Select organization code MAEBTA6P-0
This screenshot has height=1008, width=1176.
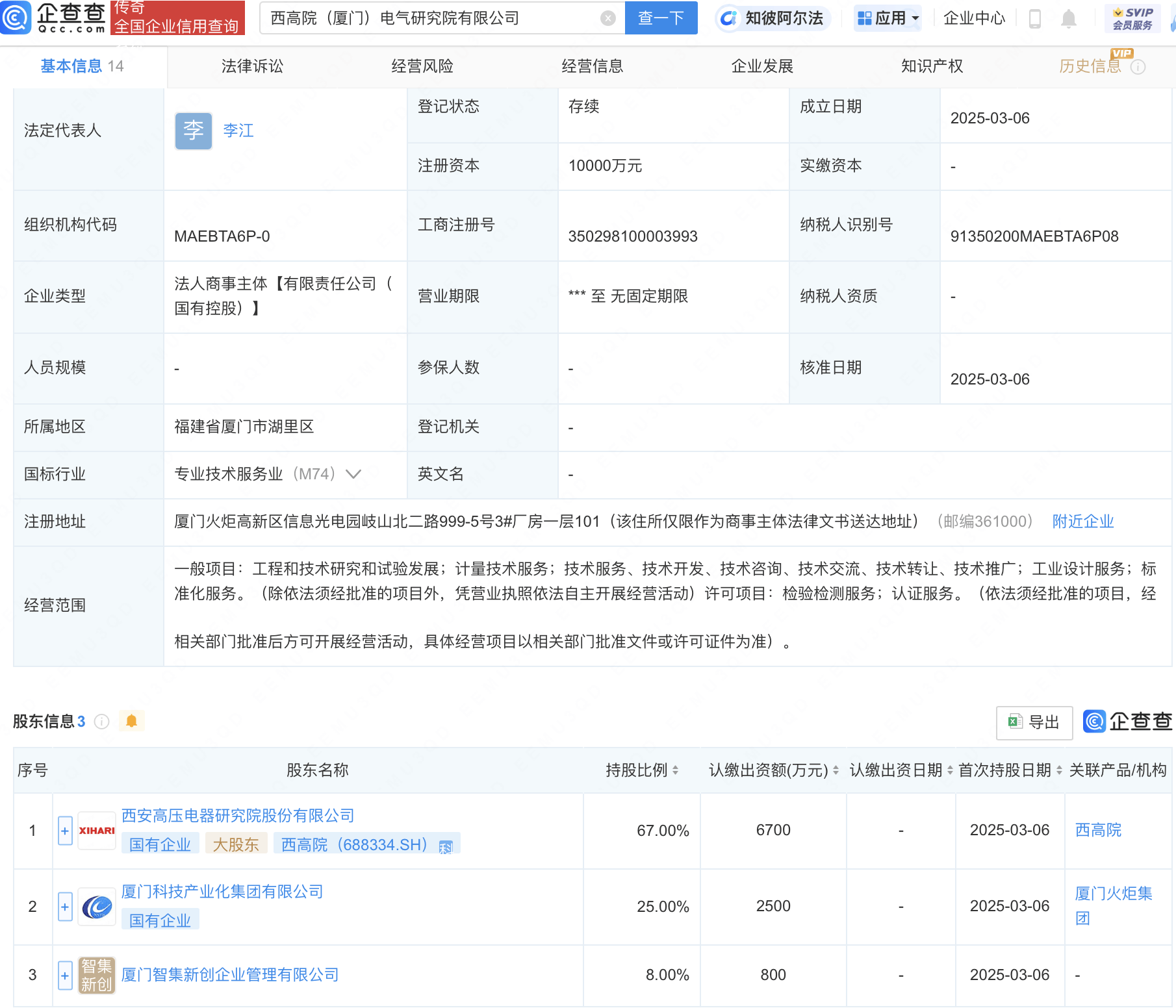pos(222,236)
